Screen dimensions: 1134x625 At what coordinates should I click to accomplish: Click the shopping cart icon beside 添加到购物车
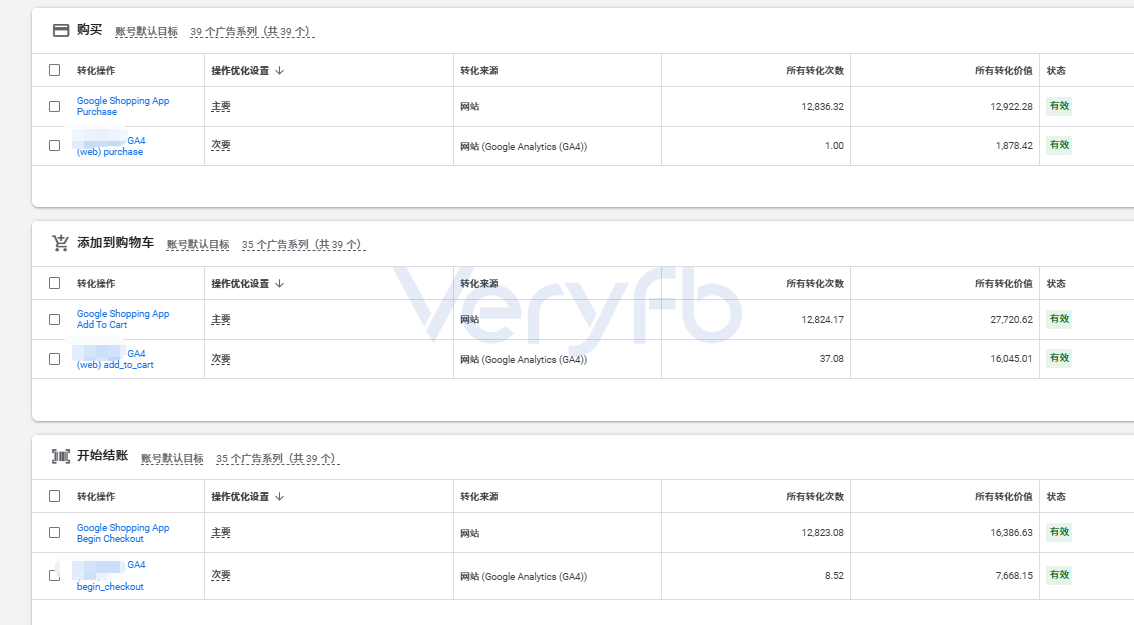click(x=60, y=243)
